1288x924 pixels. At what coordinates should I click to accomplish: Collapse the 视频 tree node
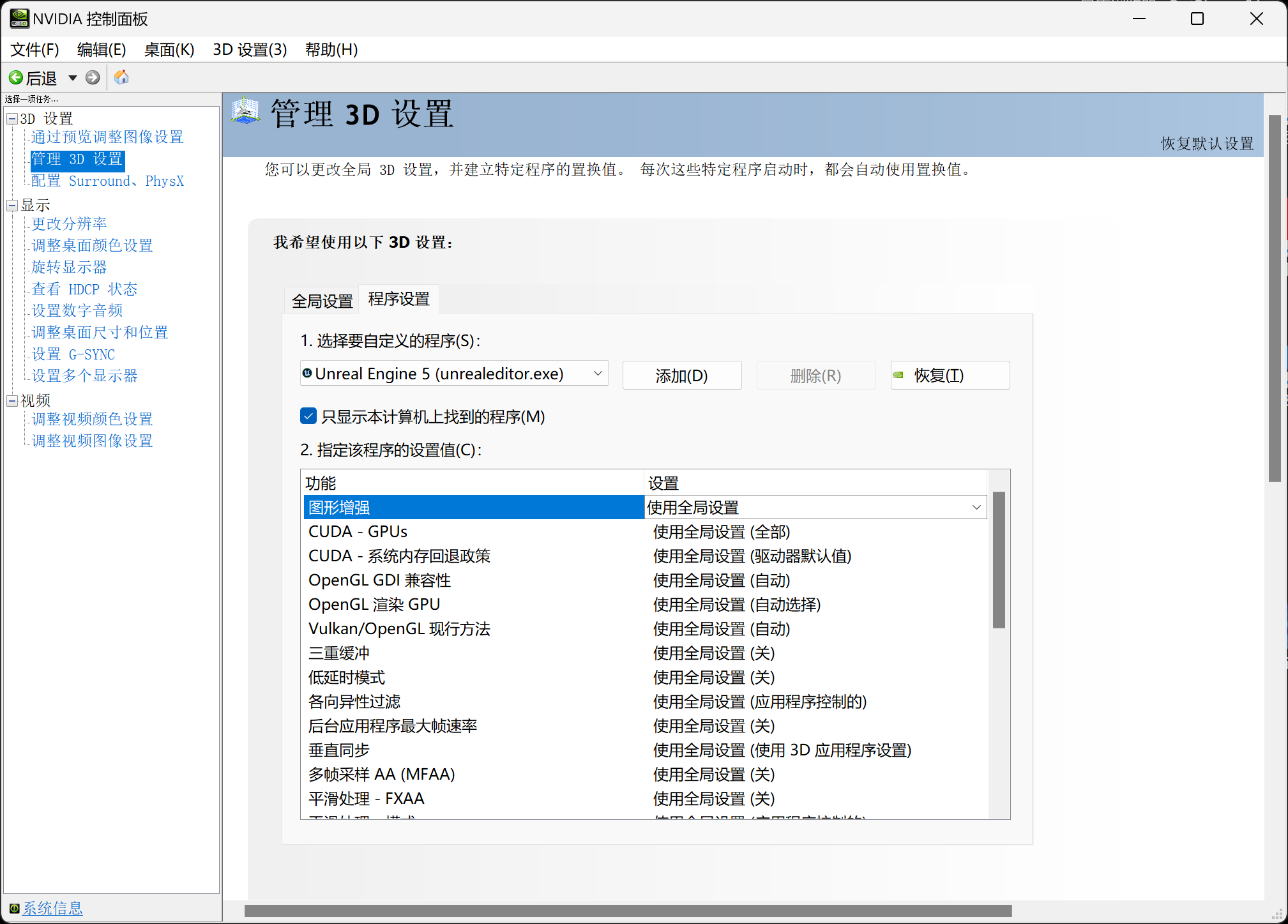point(11,401)
